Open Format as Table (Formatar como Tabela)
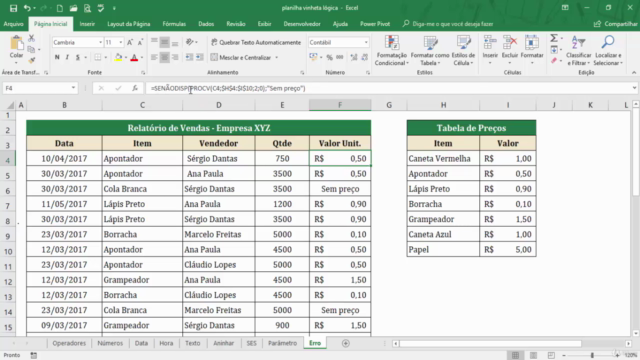 pos(430,51)
